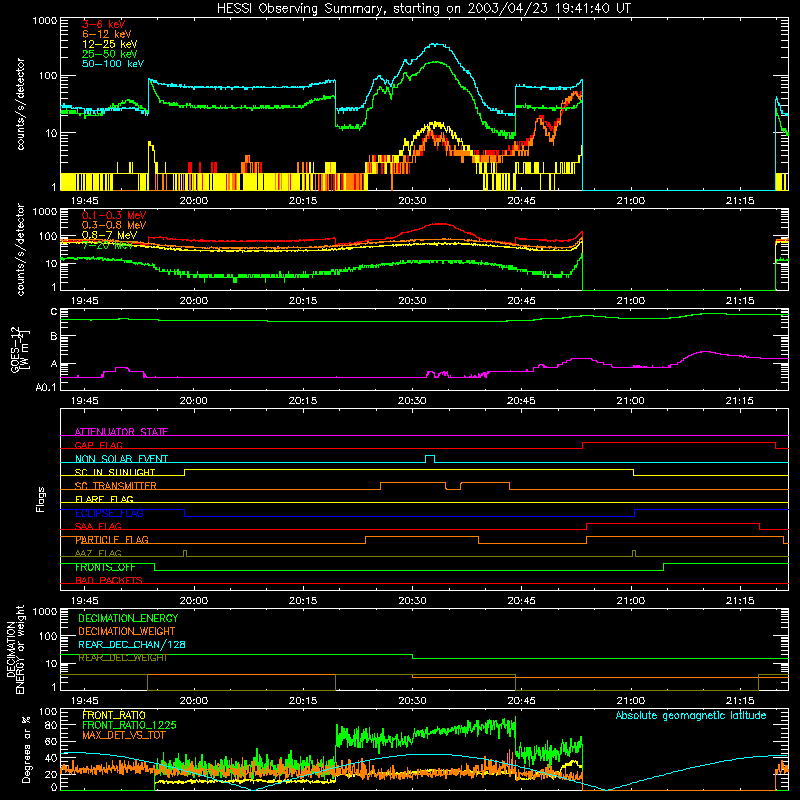Click counts/s/detector axis title of keV panel

[x=20, y=104]
